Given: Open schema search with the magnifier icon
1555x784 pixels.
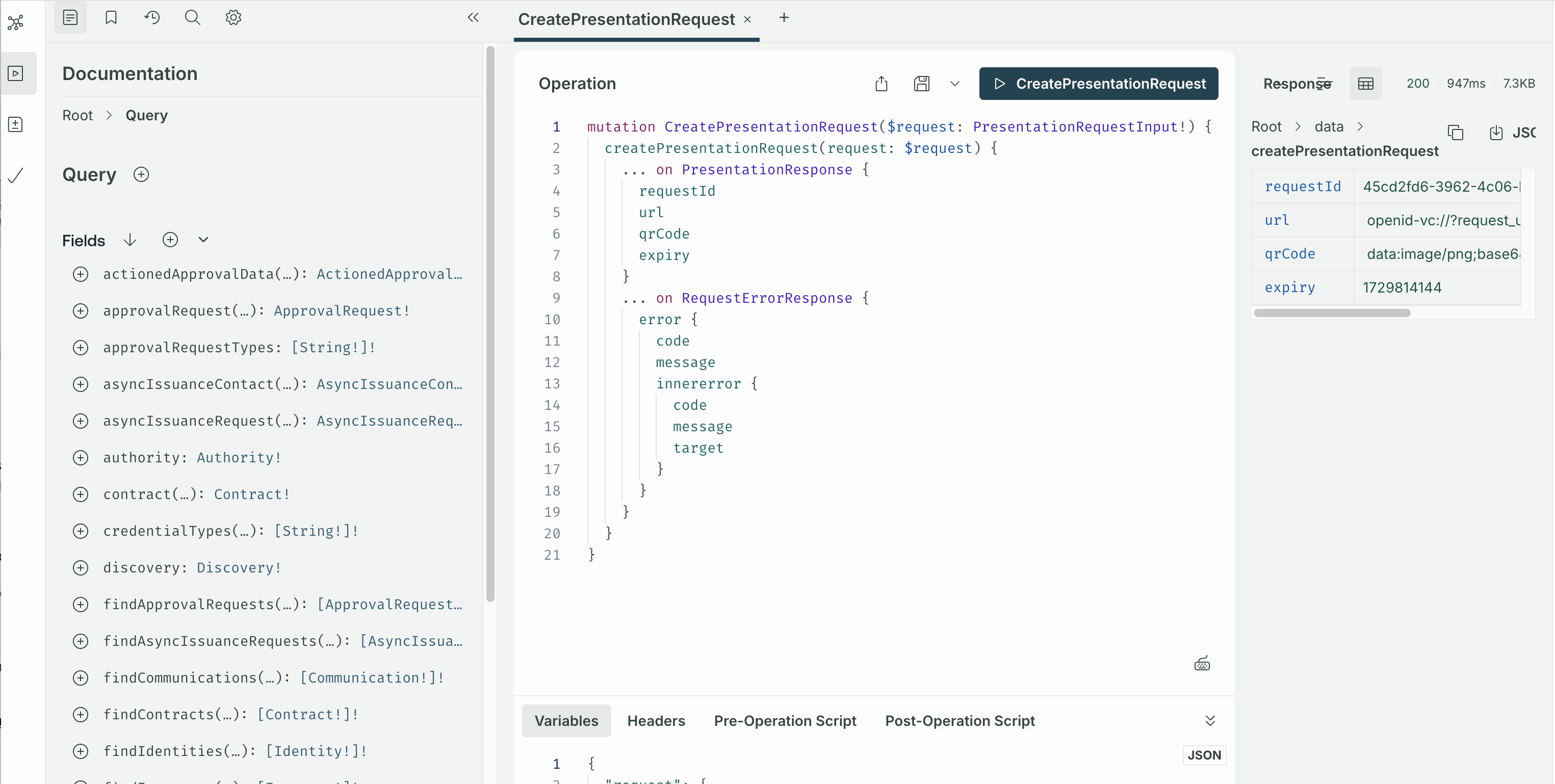Looking at the screenshot, I should [x=192, y=17].
